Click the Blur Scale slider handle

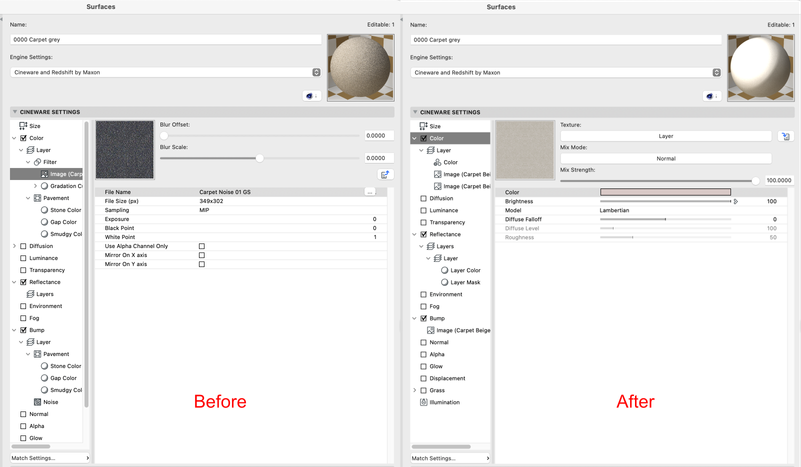pos(260,158)
